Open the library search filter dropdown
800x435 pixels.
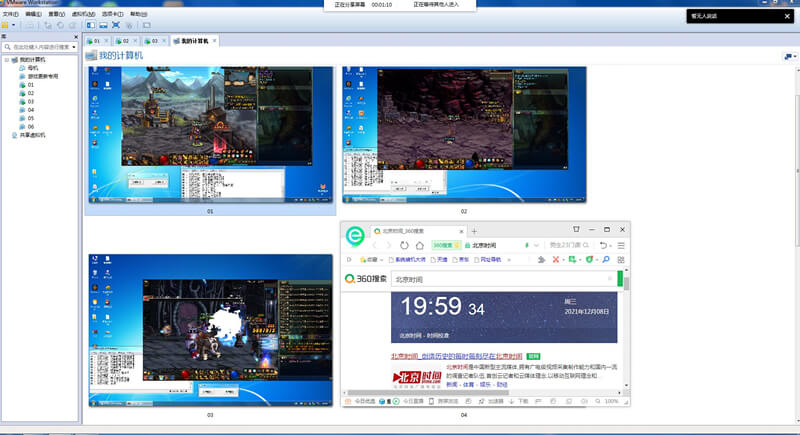(x=74, y=47)
